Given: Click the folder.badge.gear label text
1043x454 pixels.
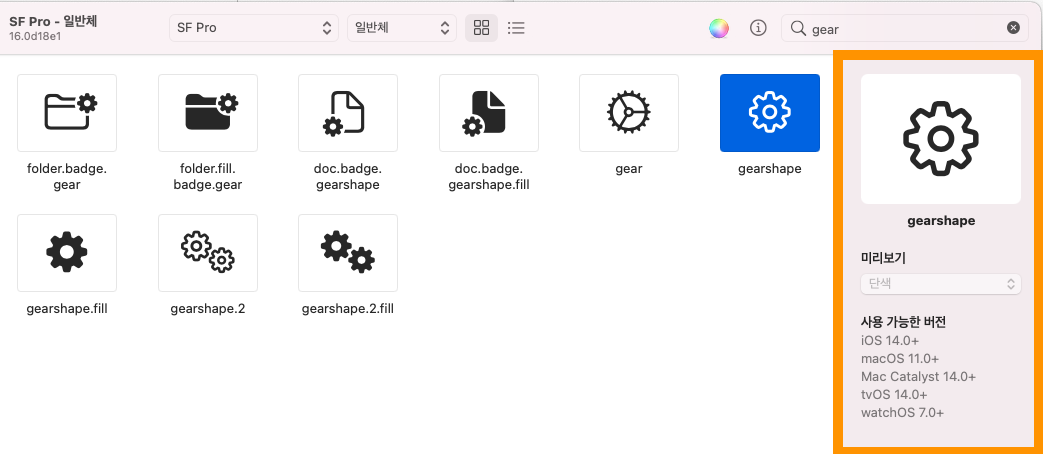Looking at the screenshot, I should click(67, 177).
